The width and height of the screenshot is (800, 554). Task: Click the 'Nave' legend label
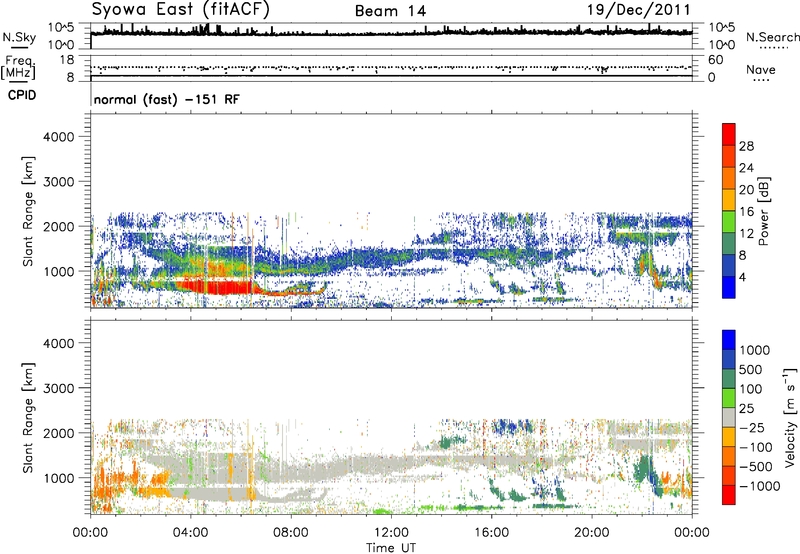click(x=760, y=69)
